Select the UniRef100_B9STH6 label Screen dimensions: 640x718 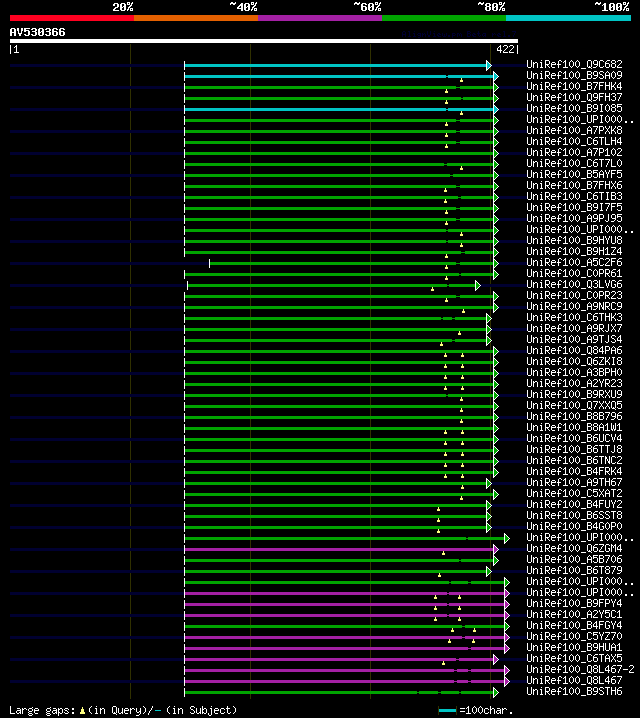(x=574, y=691)
